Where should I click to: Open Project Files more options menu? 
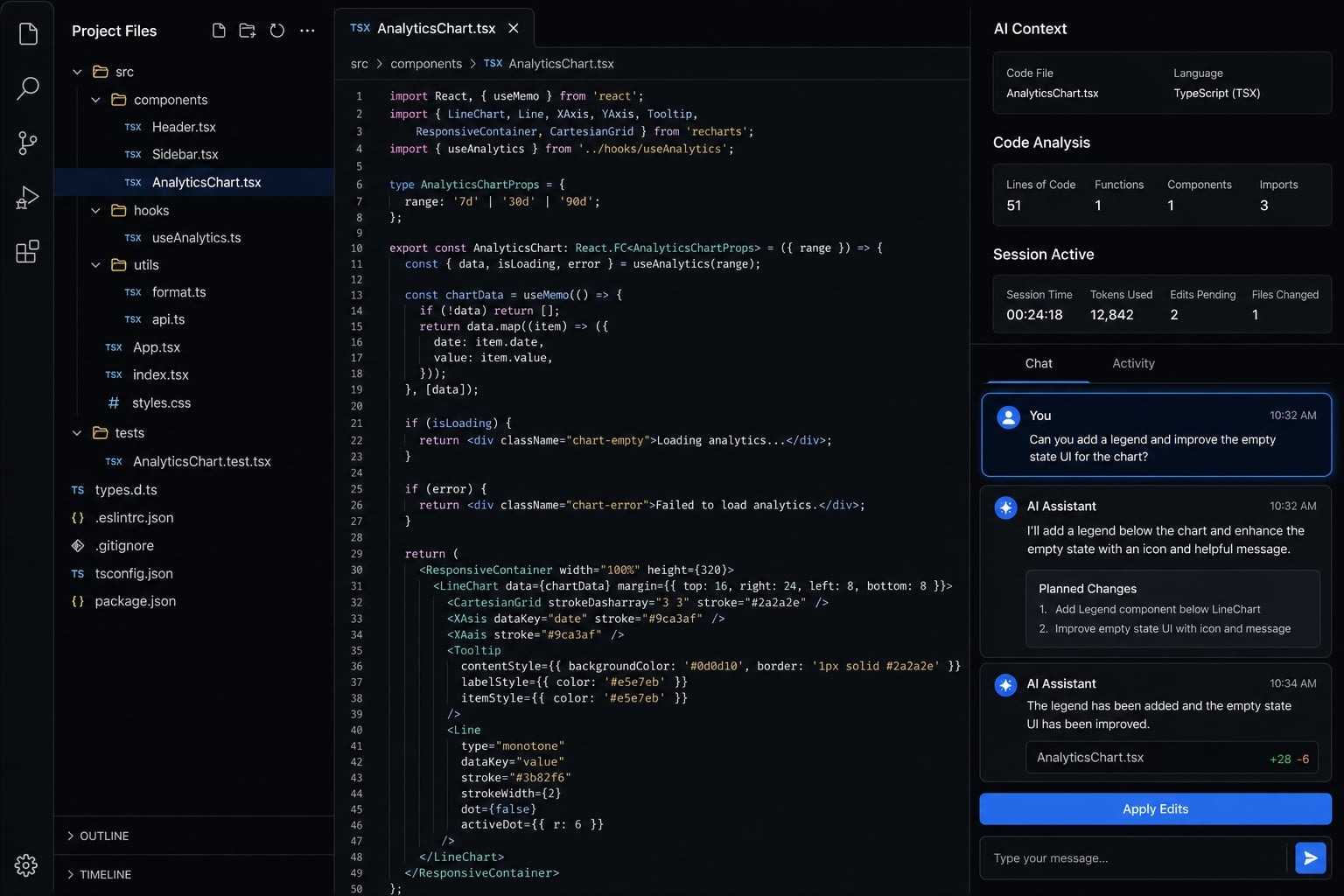click(307, 31)
